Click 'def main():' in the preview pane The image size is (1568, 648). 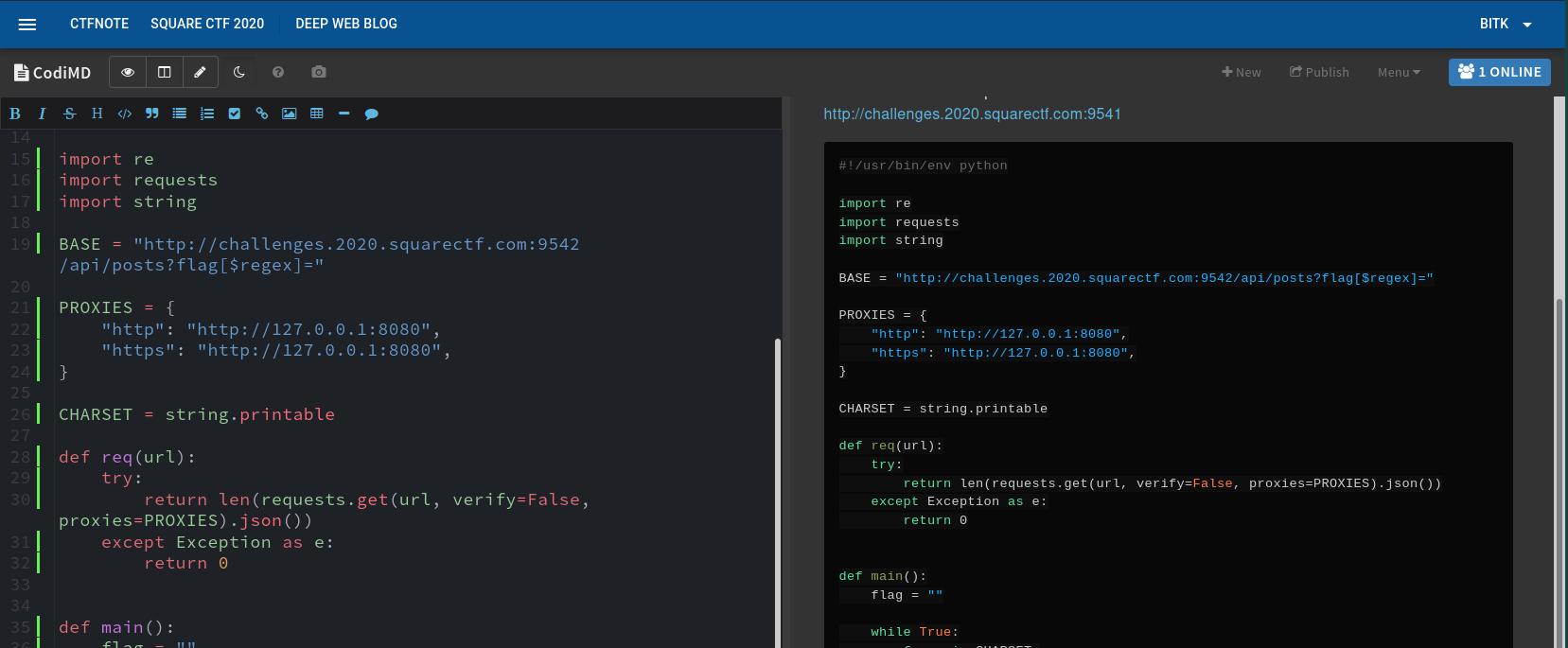coord(882,576)
